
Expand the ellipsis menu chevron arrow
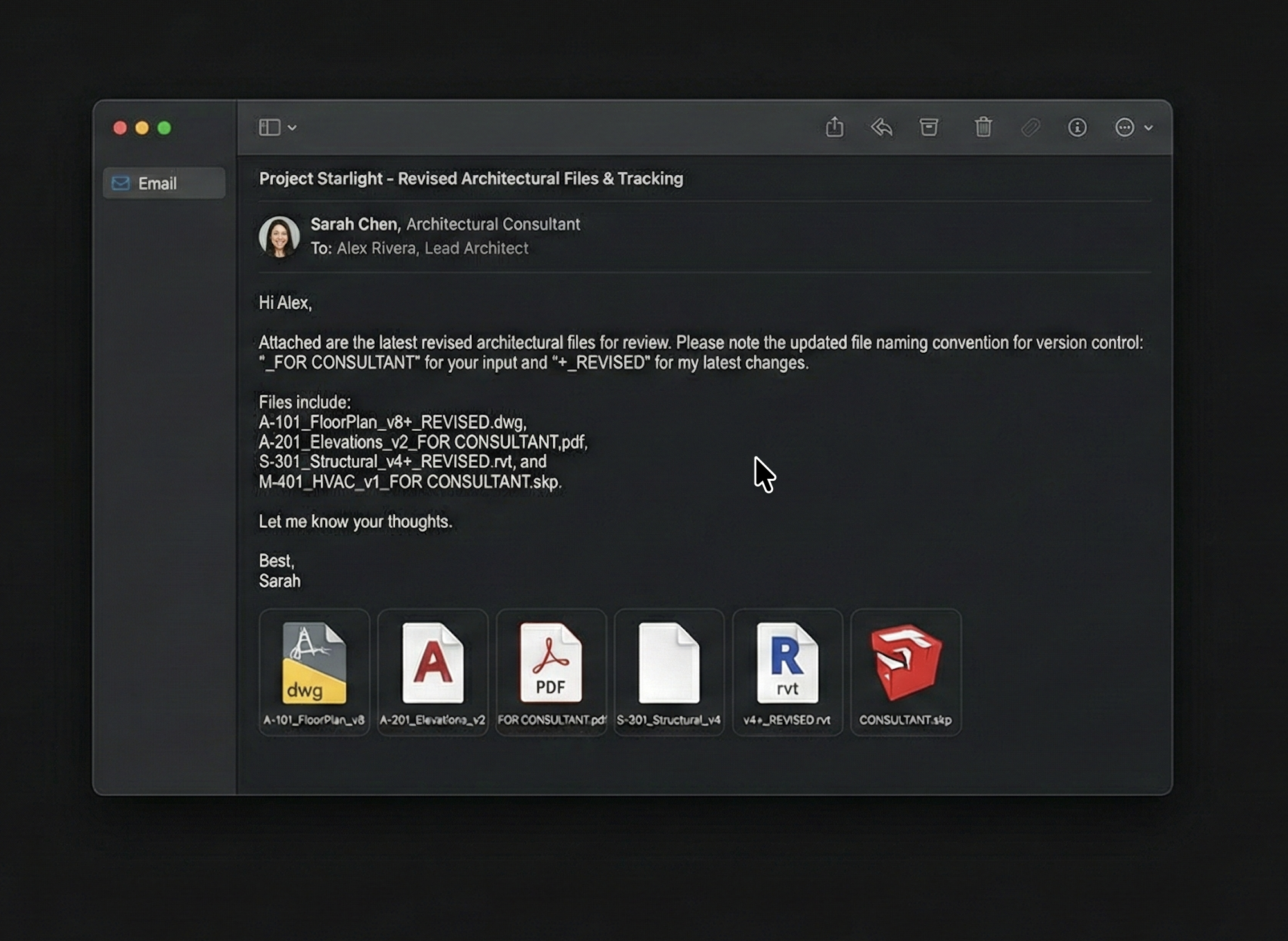(1149, 127)
